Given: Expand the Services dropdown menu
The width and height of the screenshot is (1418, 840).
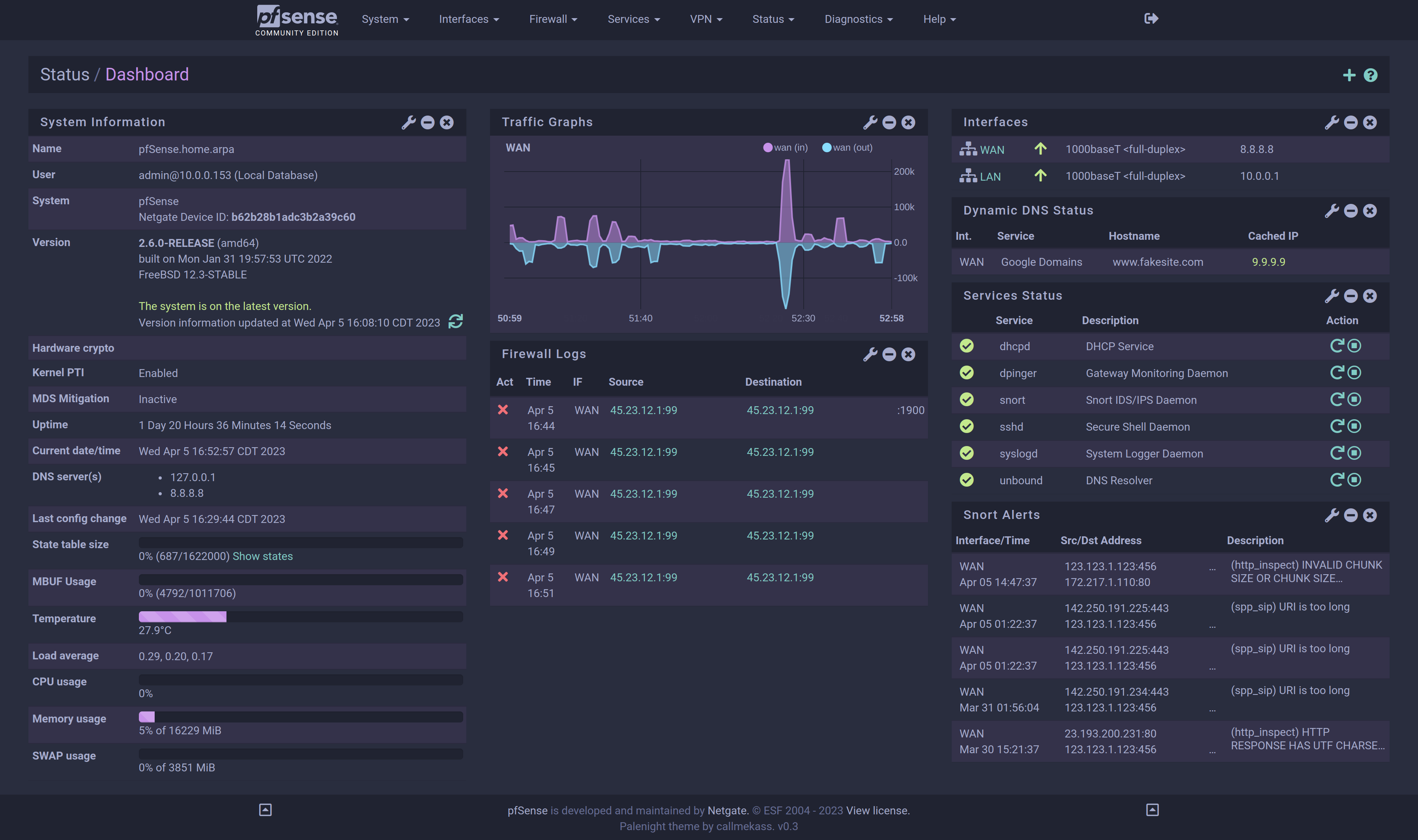Looking at the screenshot, I should click(633, 19).
